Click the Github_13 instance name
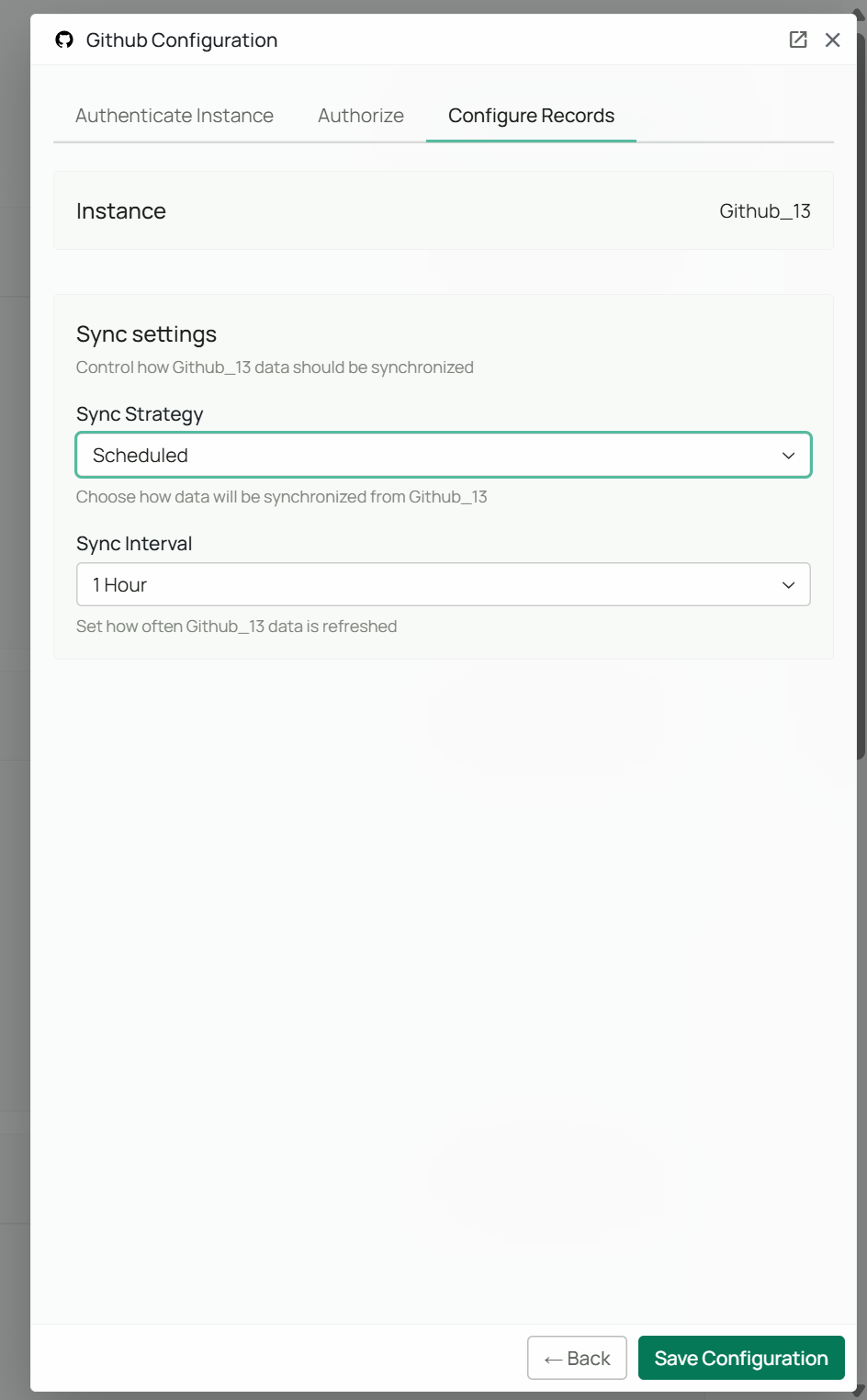The height and width of the screenshot is (1400, 867). pyautogui.click(x=765, y=211)
